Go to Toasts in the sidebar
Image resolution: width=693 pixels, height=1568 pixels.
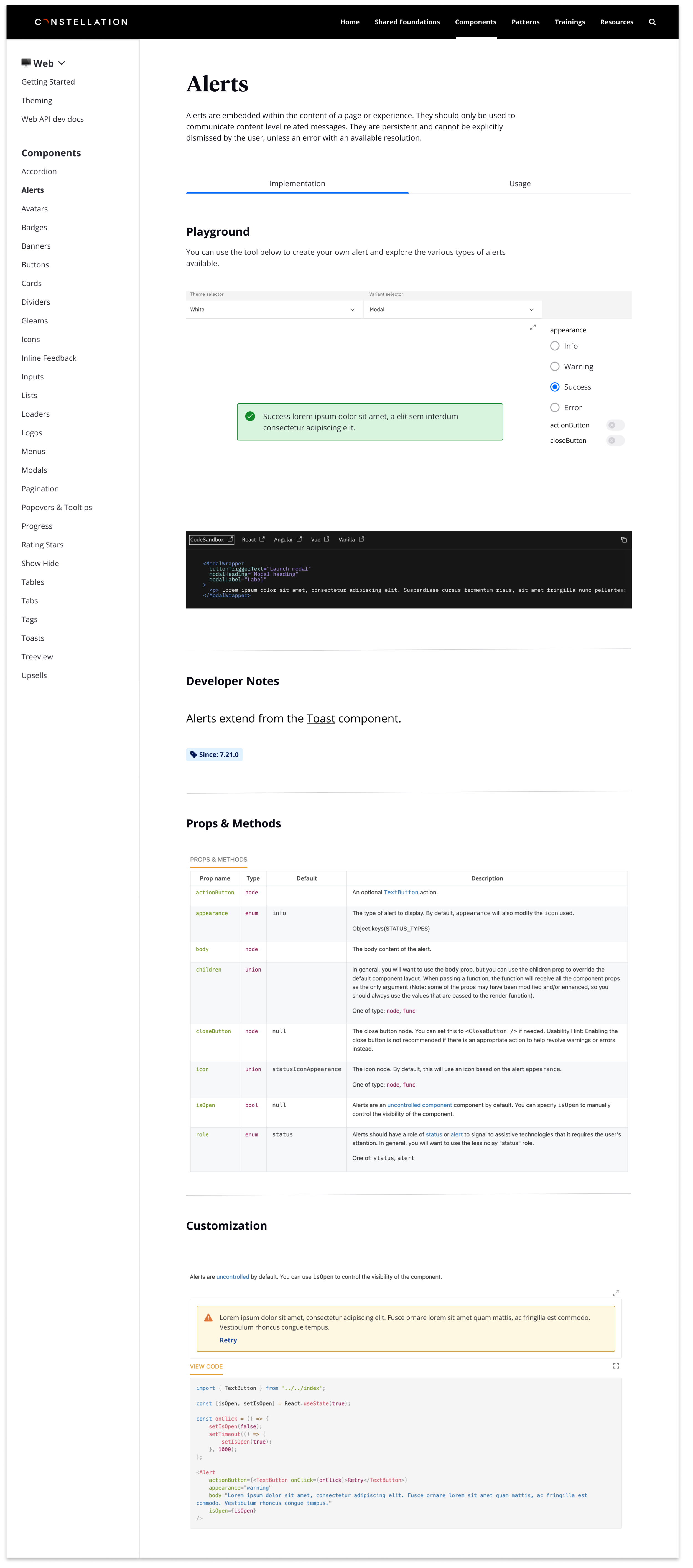click(x=33, y=638)
